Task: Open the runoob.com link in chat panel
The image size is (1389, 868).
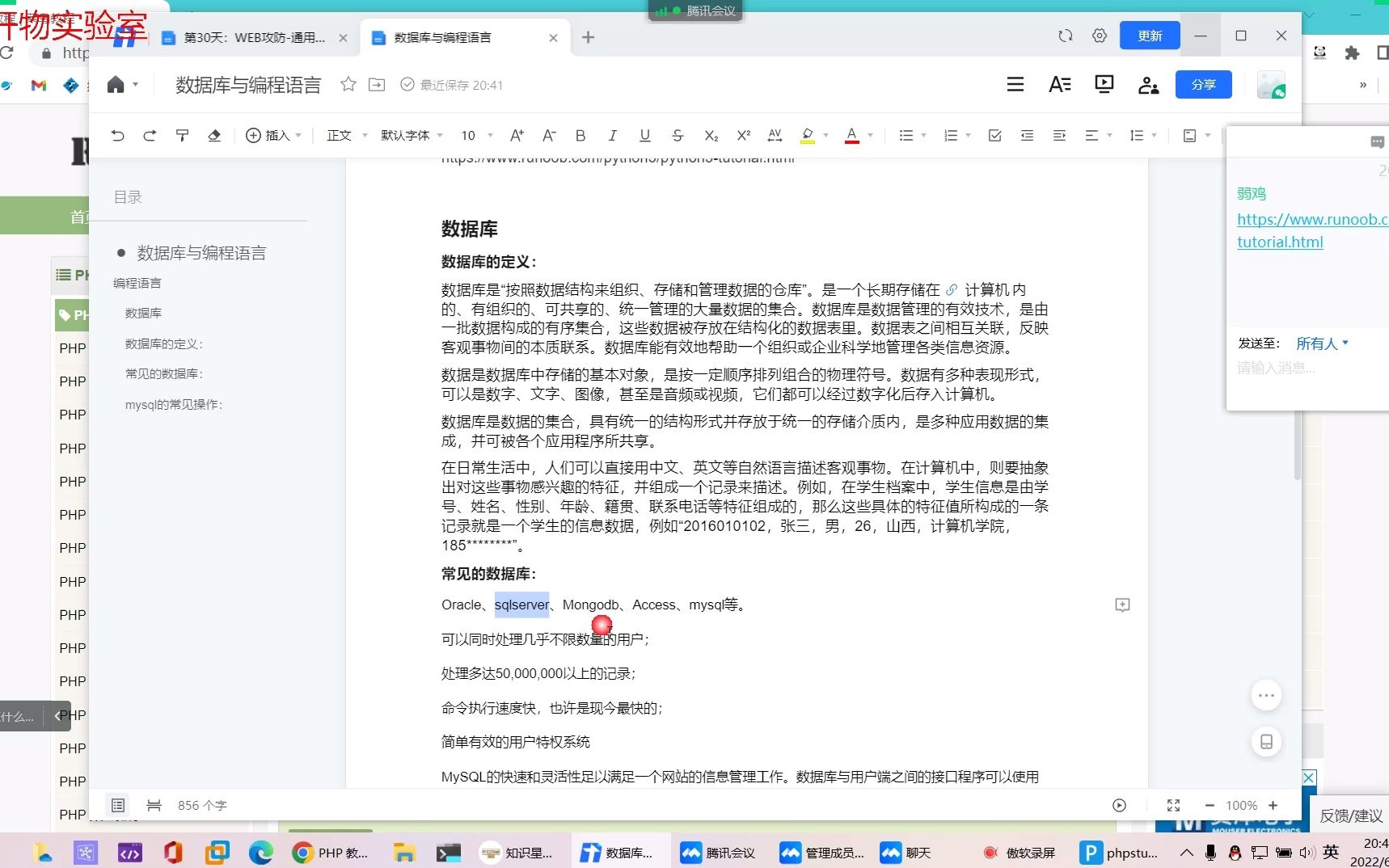Action: pos(1312,230)
